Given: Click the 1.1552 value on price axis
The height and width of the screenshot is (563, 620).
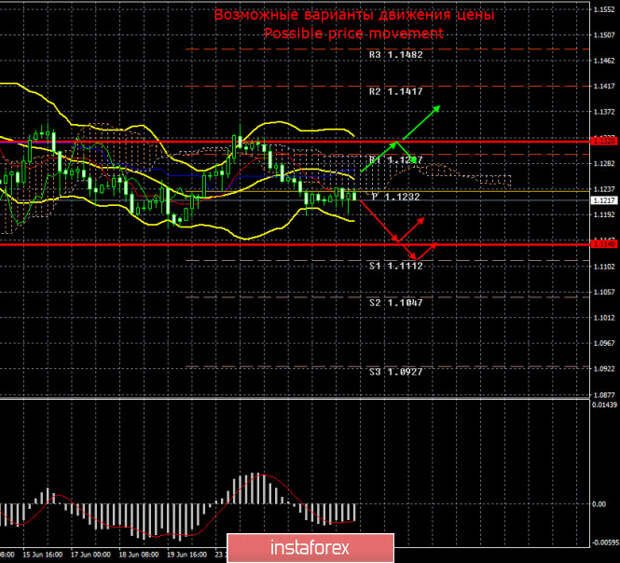Looking at the screenshot, I should coord(603,10).
